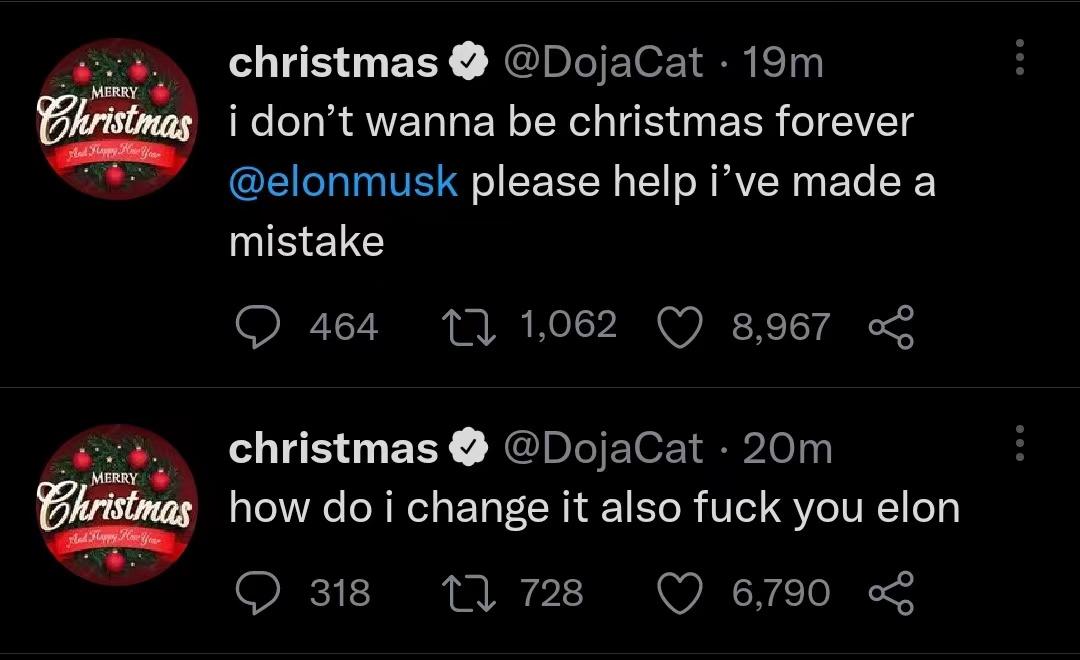Share the 'how do i change it' tweet
This screenshot has height=660, width=1080.
(x=892, y=592)
